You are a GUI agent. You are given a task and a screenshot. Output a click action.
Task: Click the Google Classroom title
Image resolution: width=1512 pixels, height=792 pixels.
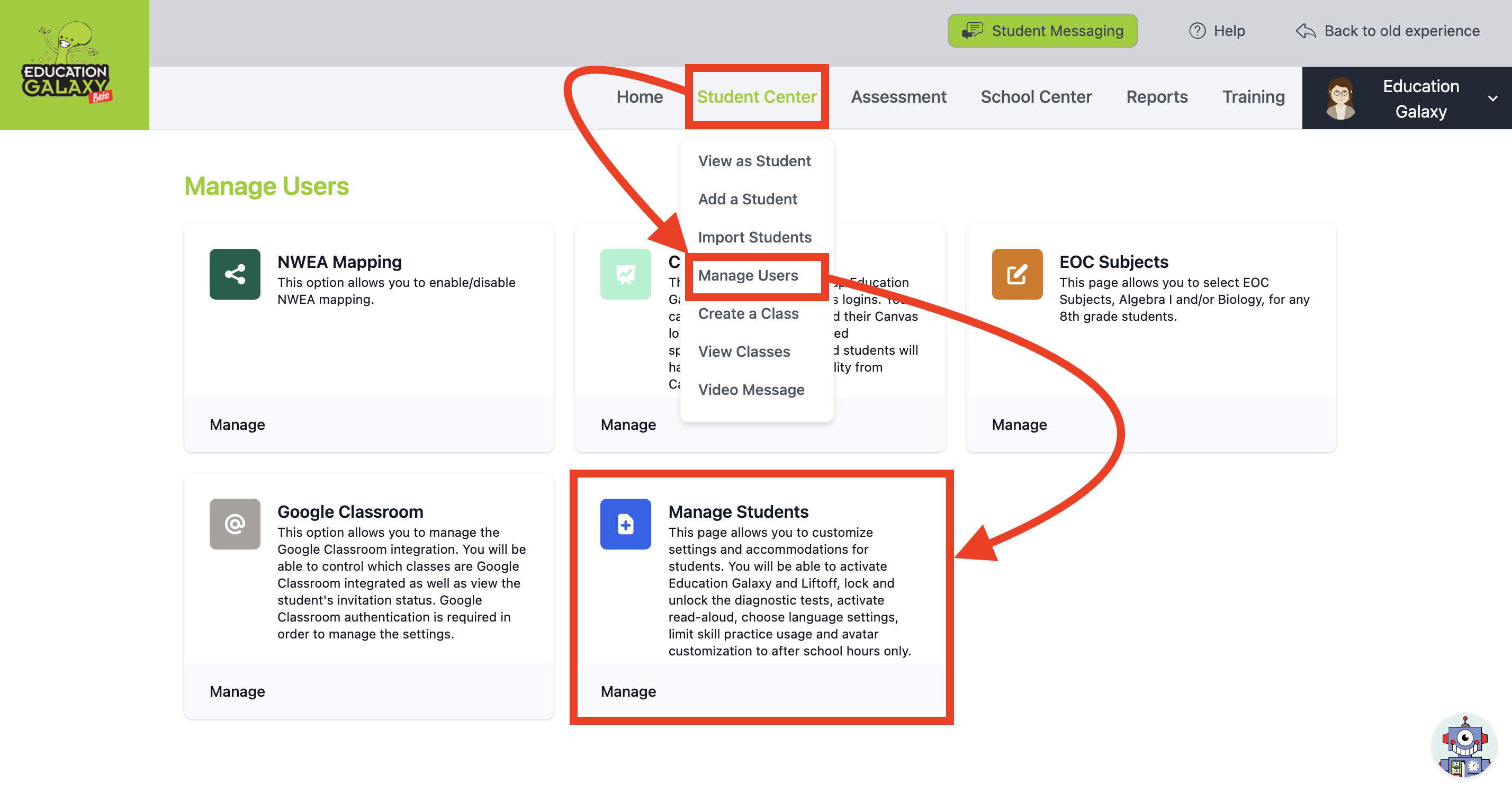click(350, 512)
